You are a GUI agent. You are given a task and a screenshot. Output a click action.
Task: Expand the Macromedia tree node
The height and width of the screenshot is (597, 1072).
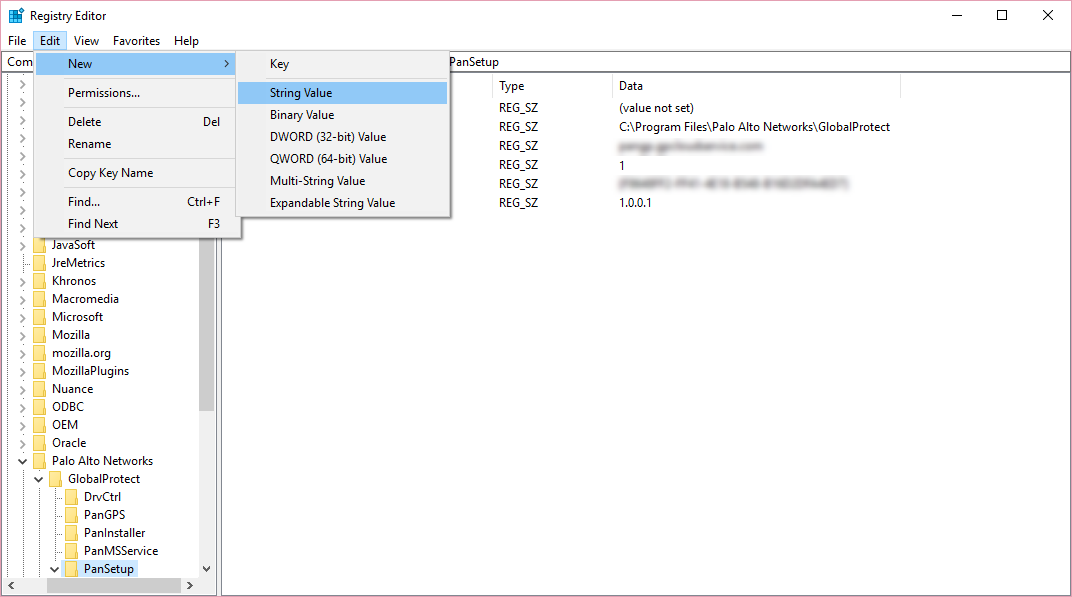[23, 300]
